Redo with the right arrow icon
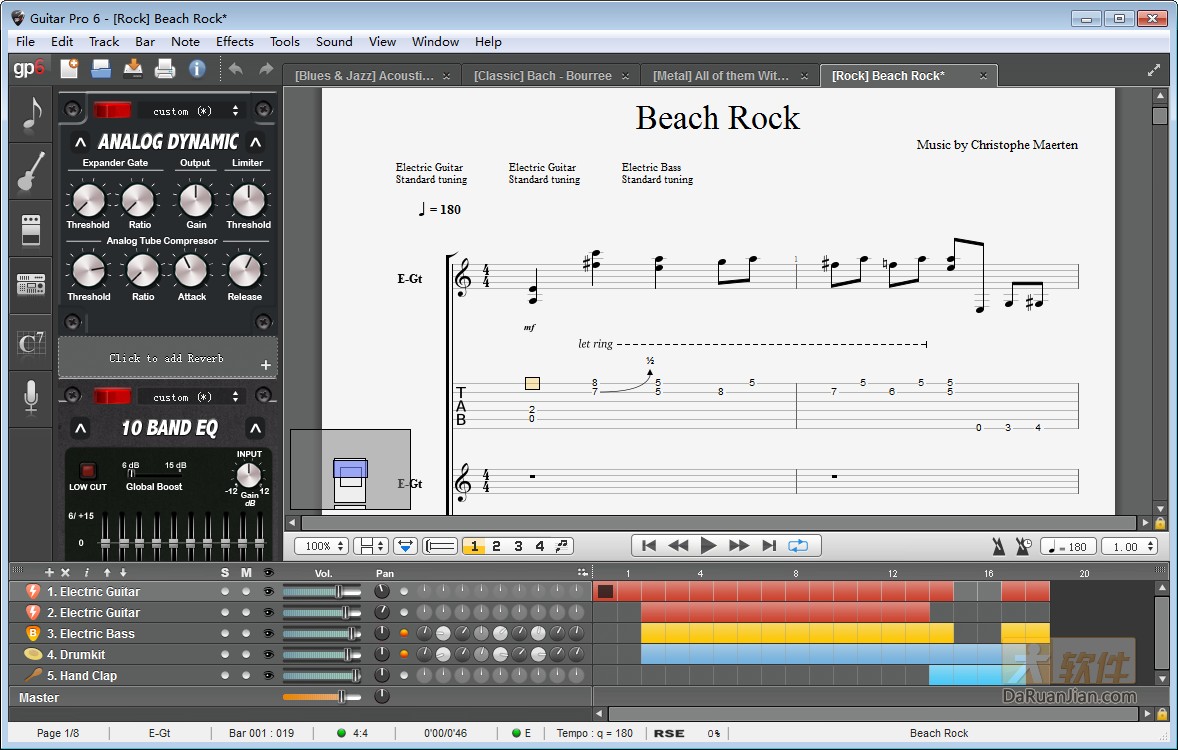 [265, 69]
